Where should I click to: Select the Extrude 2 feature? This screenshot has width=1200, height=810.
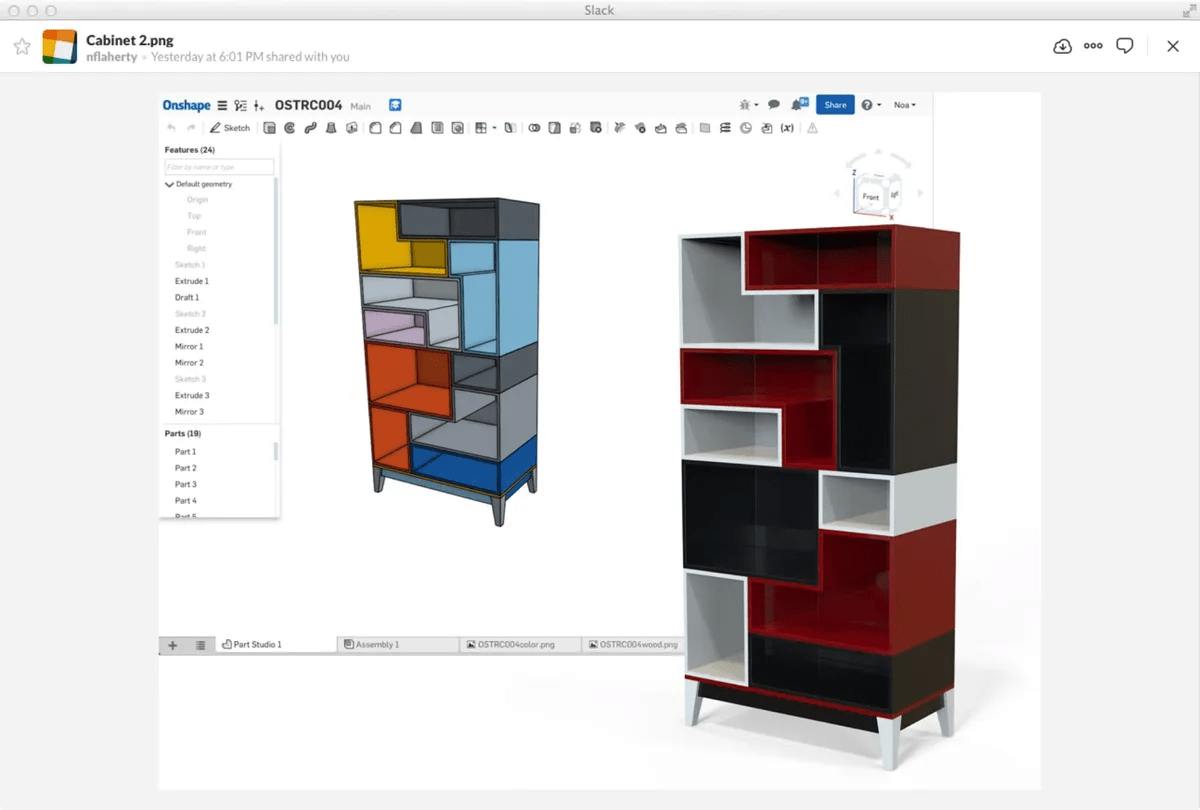coord(192,330)
